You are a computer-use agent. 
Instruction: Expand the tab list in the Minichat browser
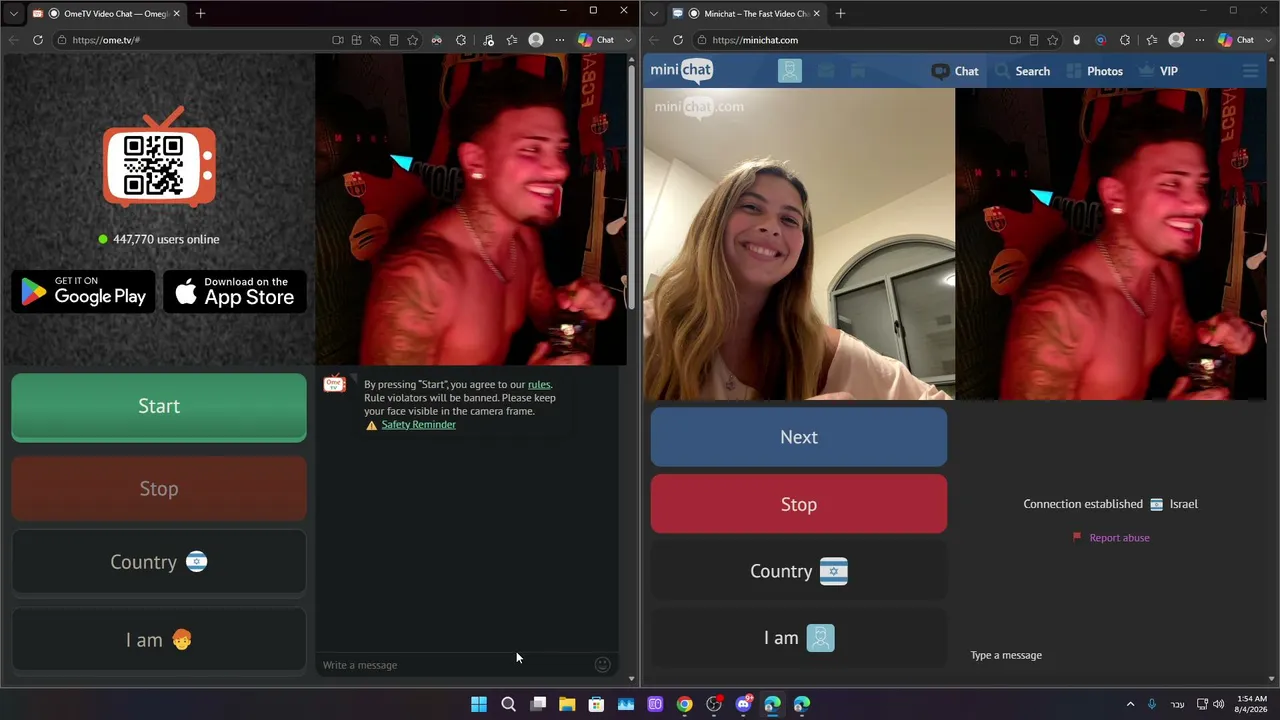[x=653, y=13]
